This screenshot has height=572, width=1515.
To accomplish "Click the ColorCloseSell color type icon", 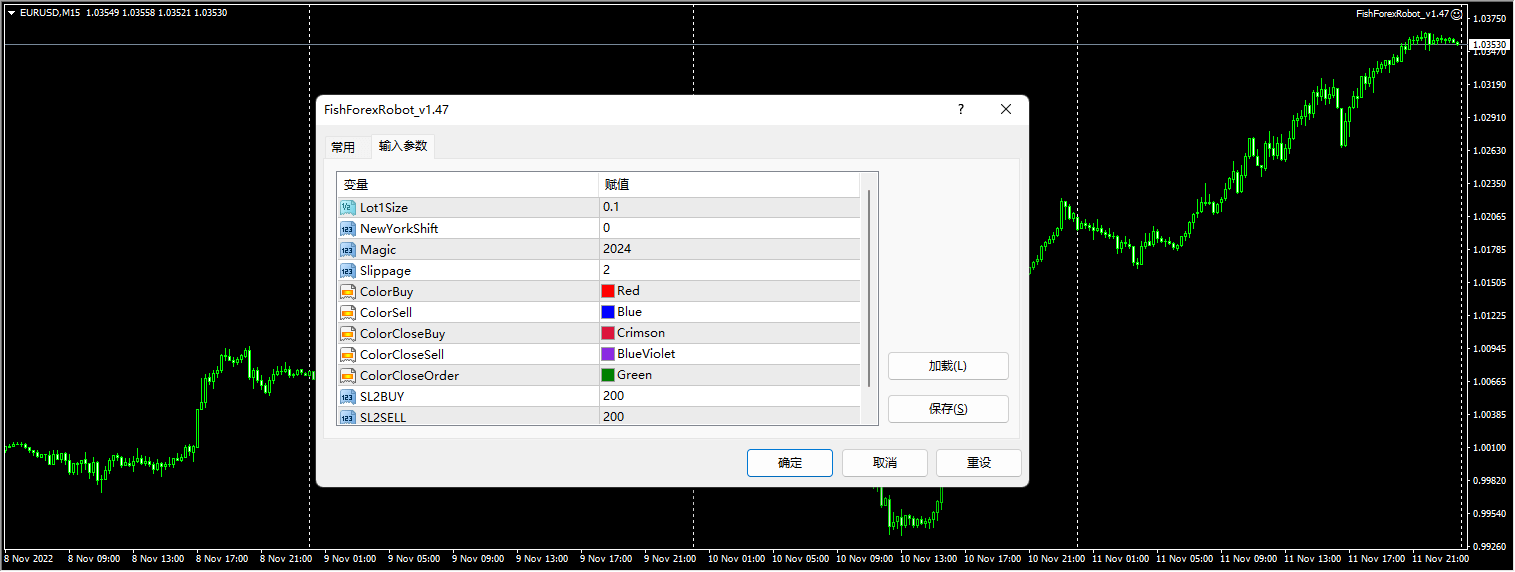I will tap(348, 354).
